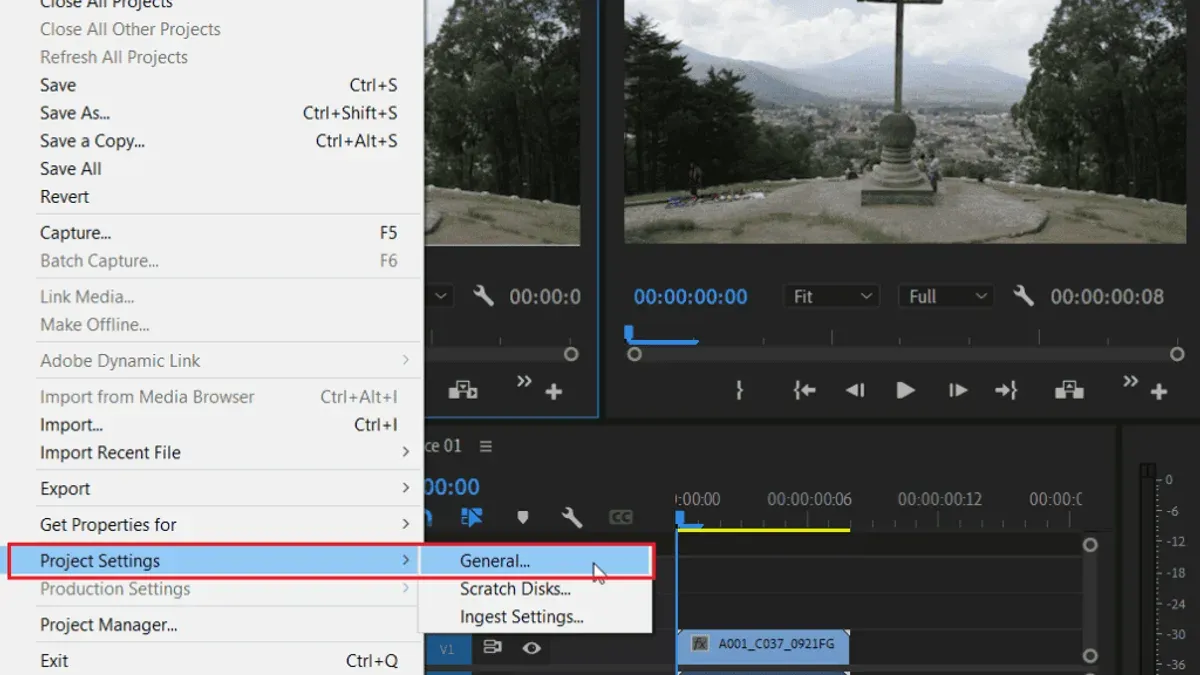Choose General... from Project Settings submenu

[535, 561]
